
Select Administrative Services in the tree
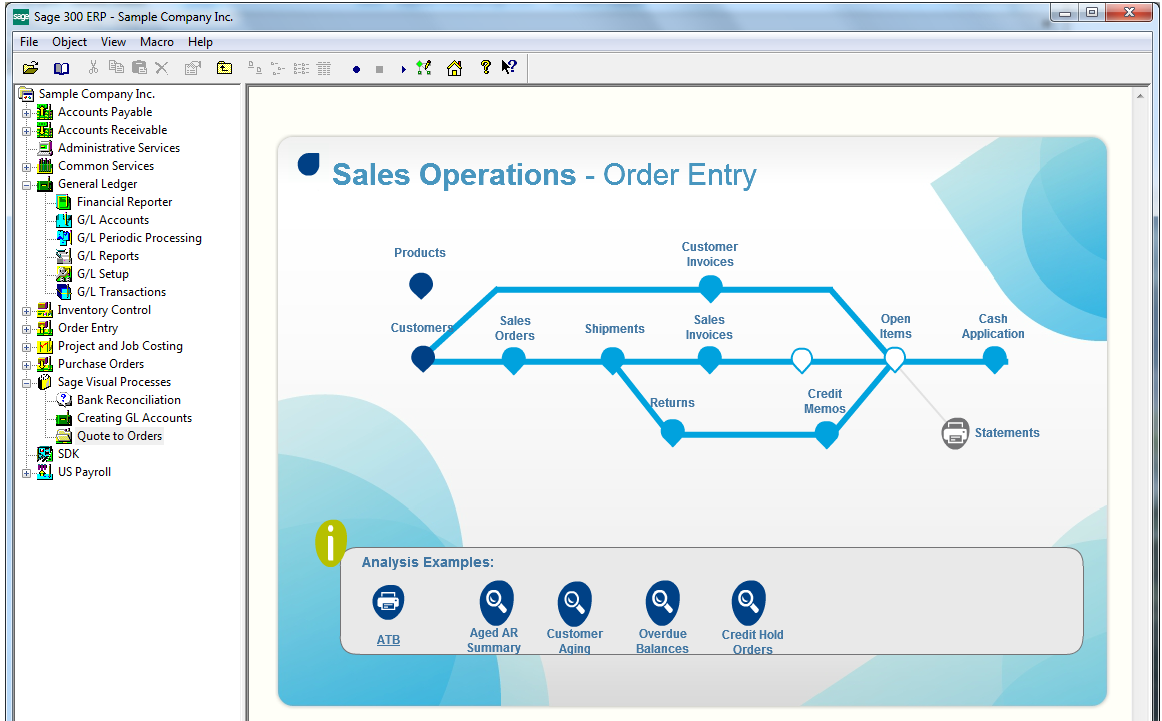pyautogui.click(x=119, y=147)
